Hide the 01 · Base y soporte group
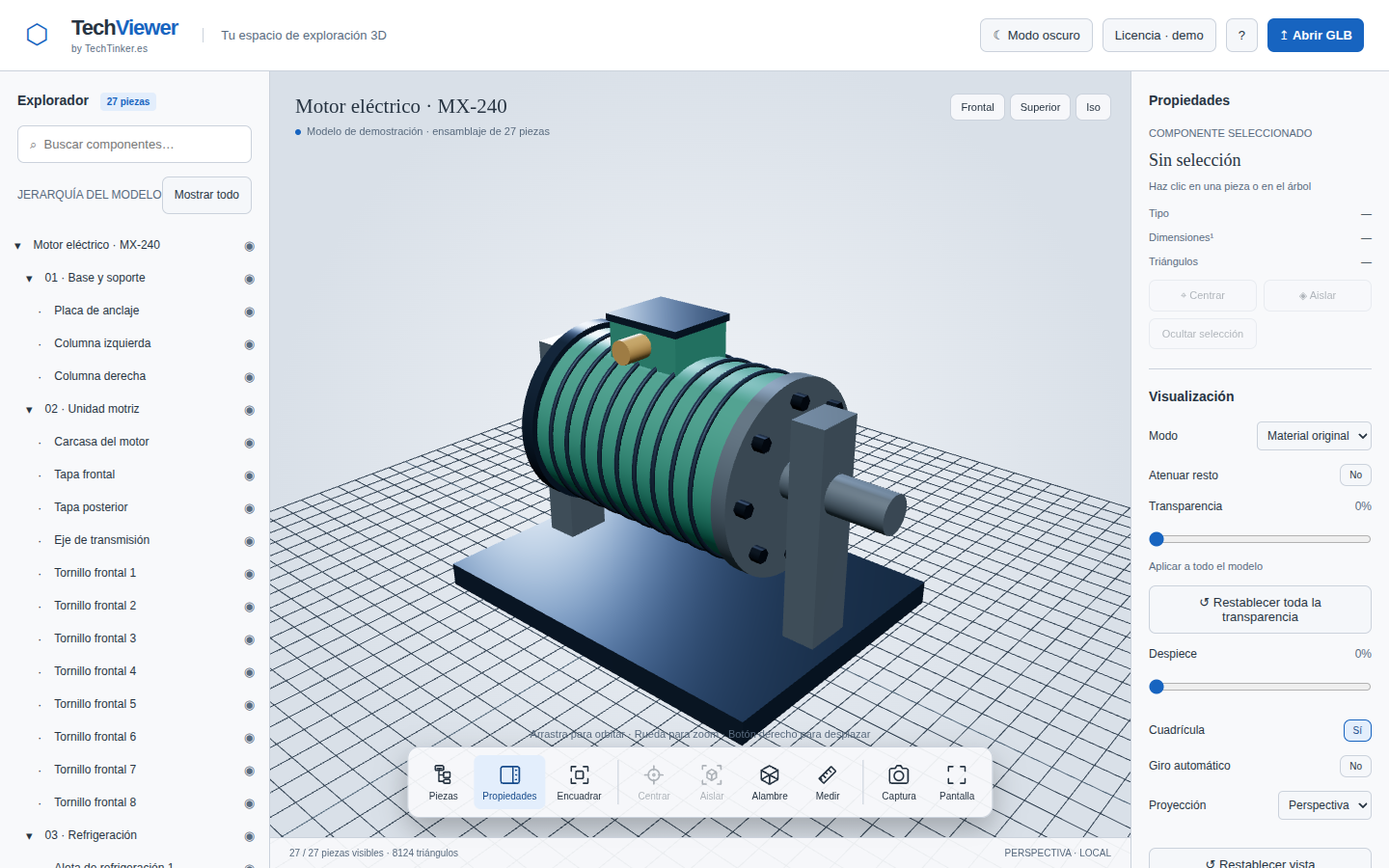Screen dimensions: 1389x868 [249, 279]
